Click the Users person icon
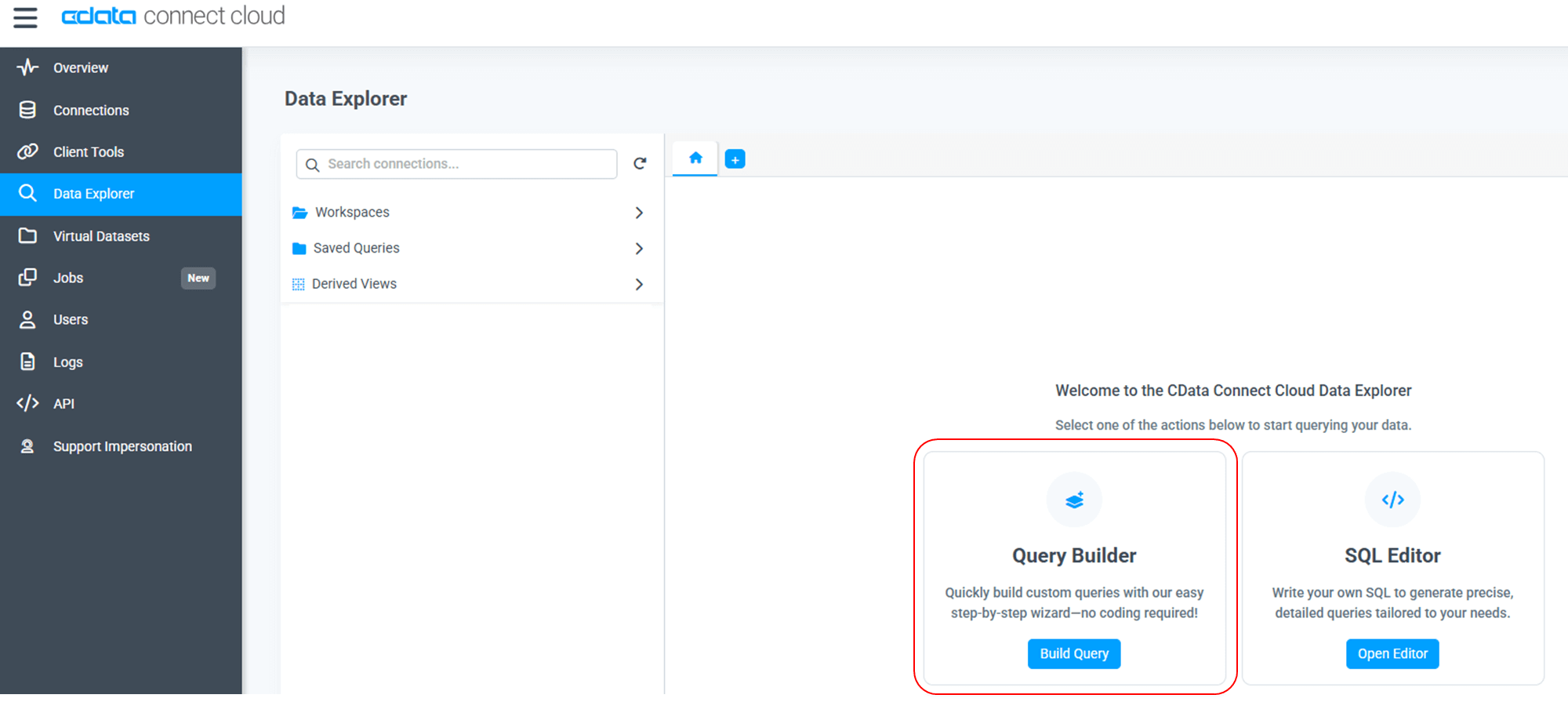1568x702 pixels. [27, 319]
